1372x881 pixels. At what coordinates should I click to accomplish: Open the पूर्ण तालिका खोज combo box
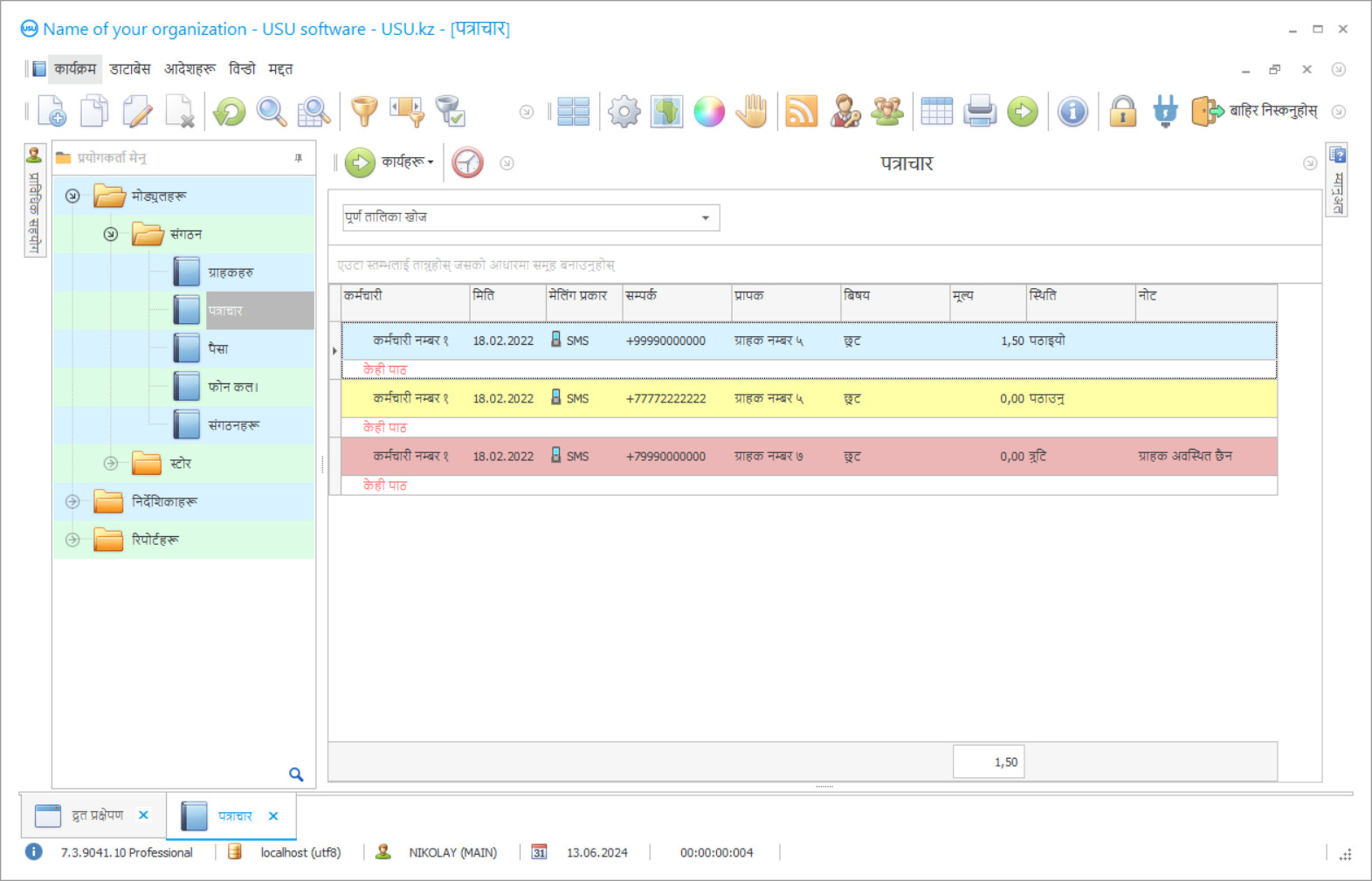point(531,217)
